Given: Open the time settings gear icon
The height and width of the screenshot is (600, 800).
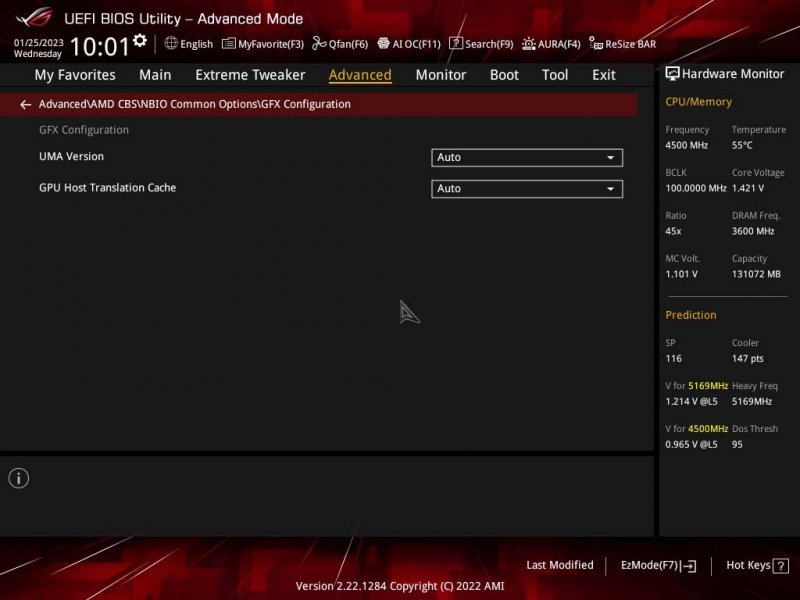Looking at the screenshot, I should point(140,40).
